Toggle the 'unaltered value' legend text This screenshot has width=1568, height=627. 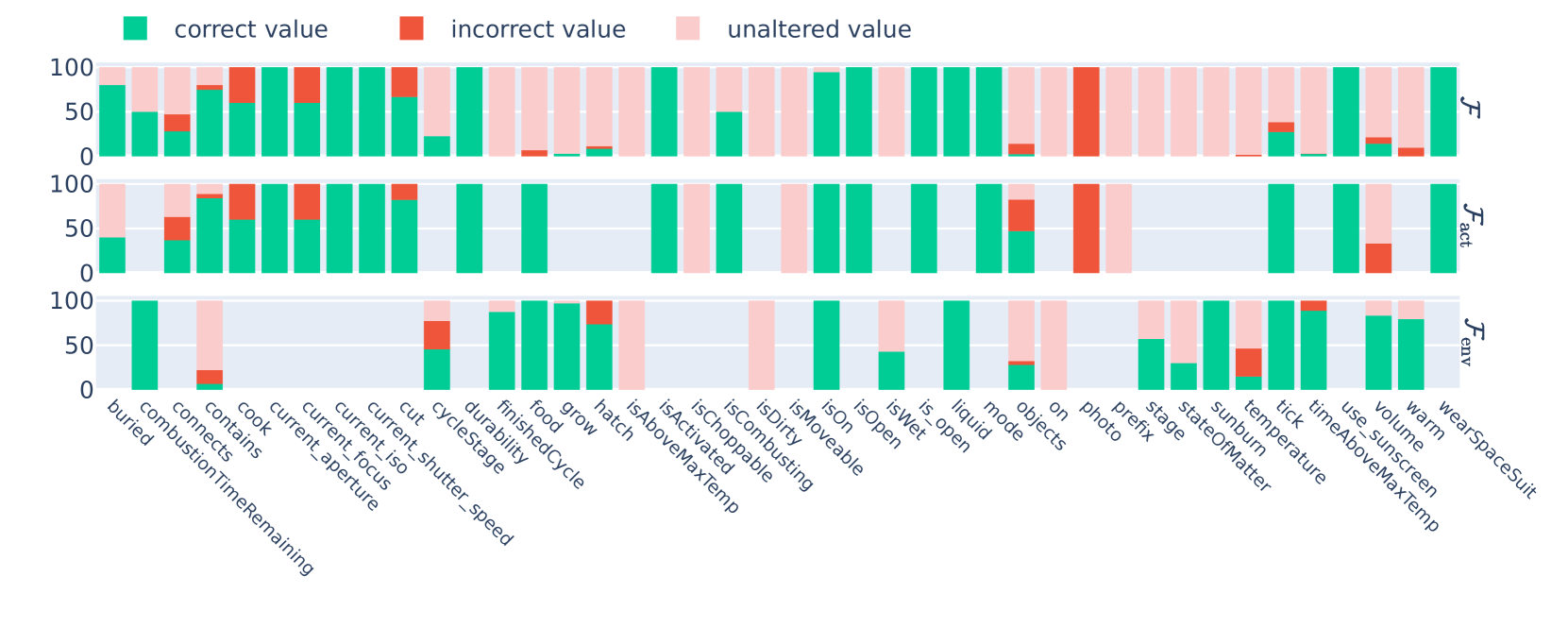click(818, 30)
